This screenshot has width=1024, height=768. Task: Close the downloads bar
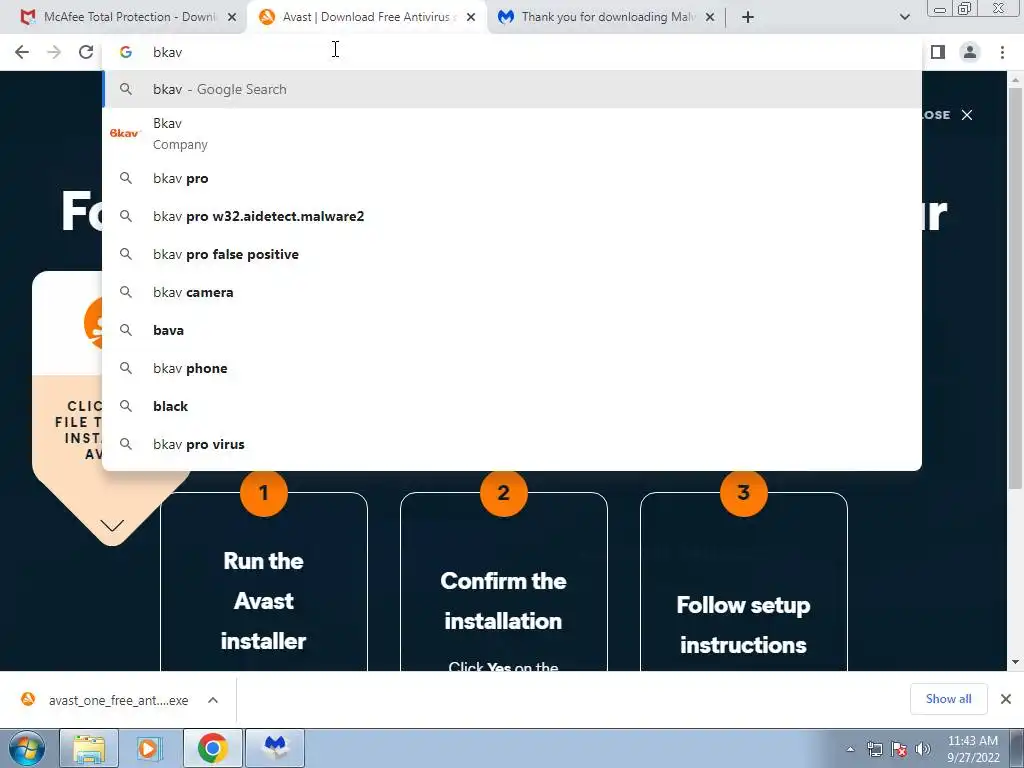1006,699
